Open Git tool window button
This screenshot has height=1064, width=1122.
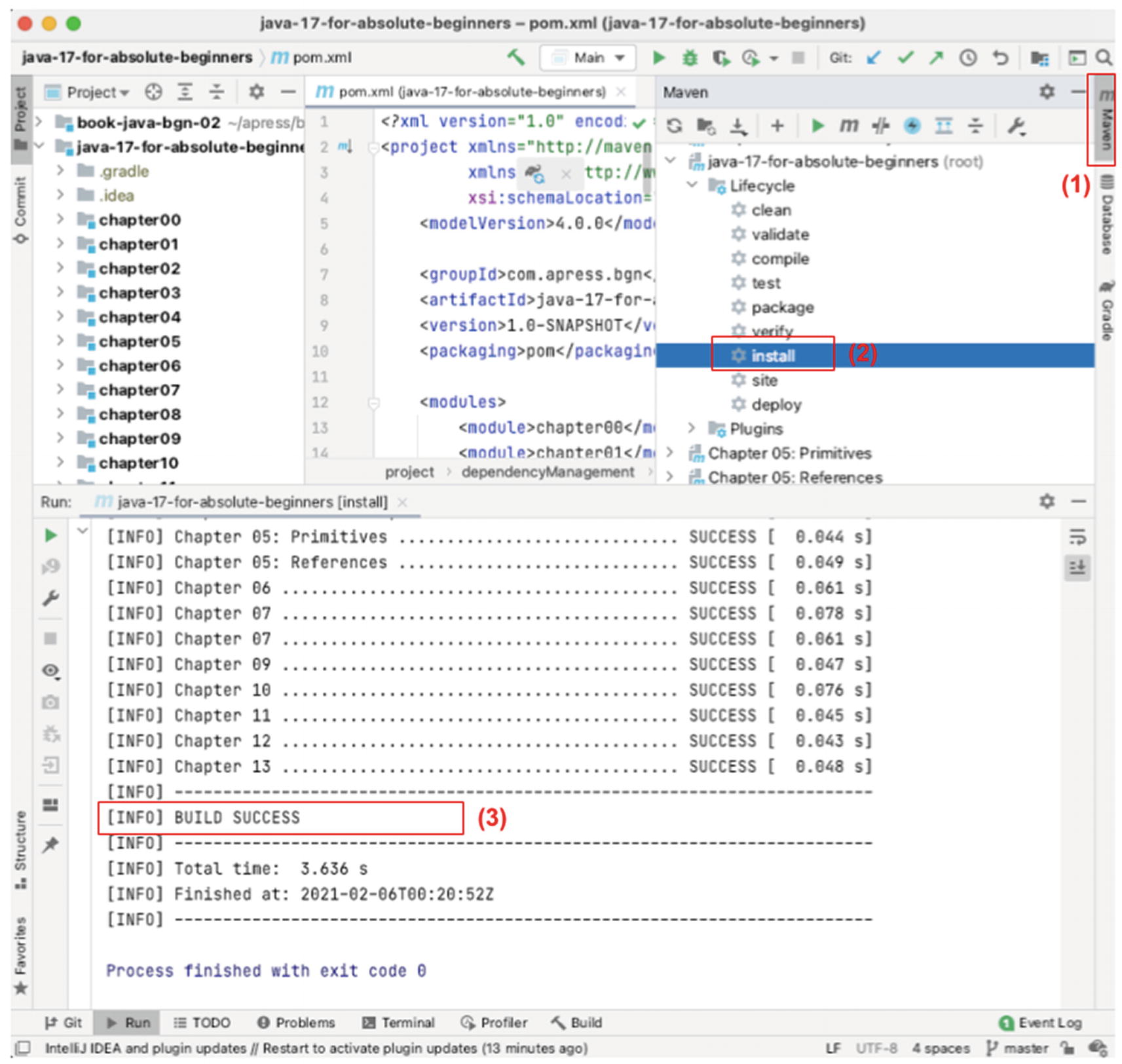63,1023
